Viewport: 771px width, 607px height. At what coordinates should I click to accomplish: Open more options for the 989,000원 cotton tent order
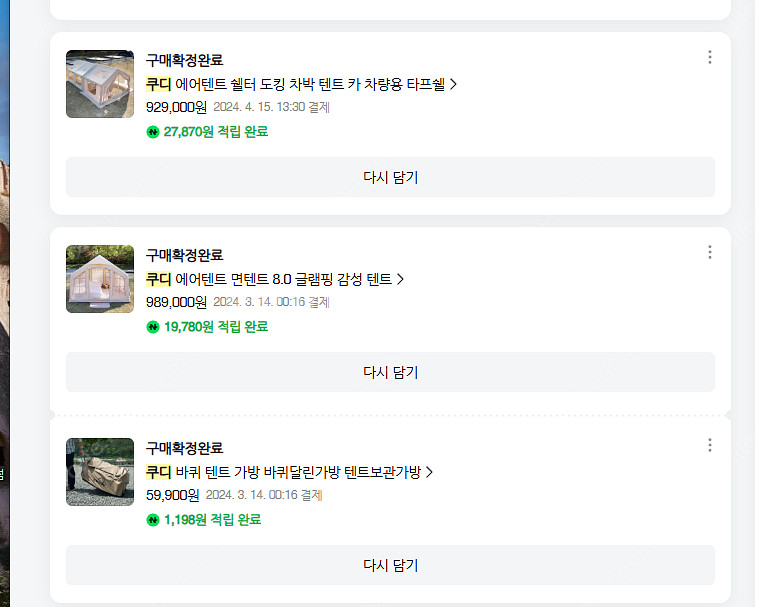pos(710,252)
